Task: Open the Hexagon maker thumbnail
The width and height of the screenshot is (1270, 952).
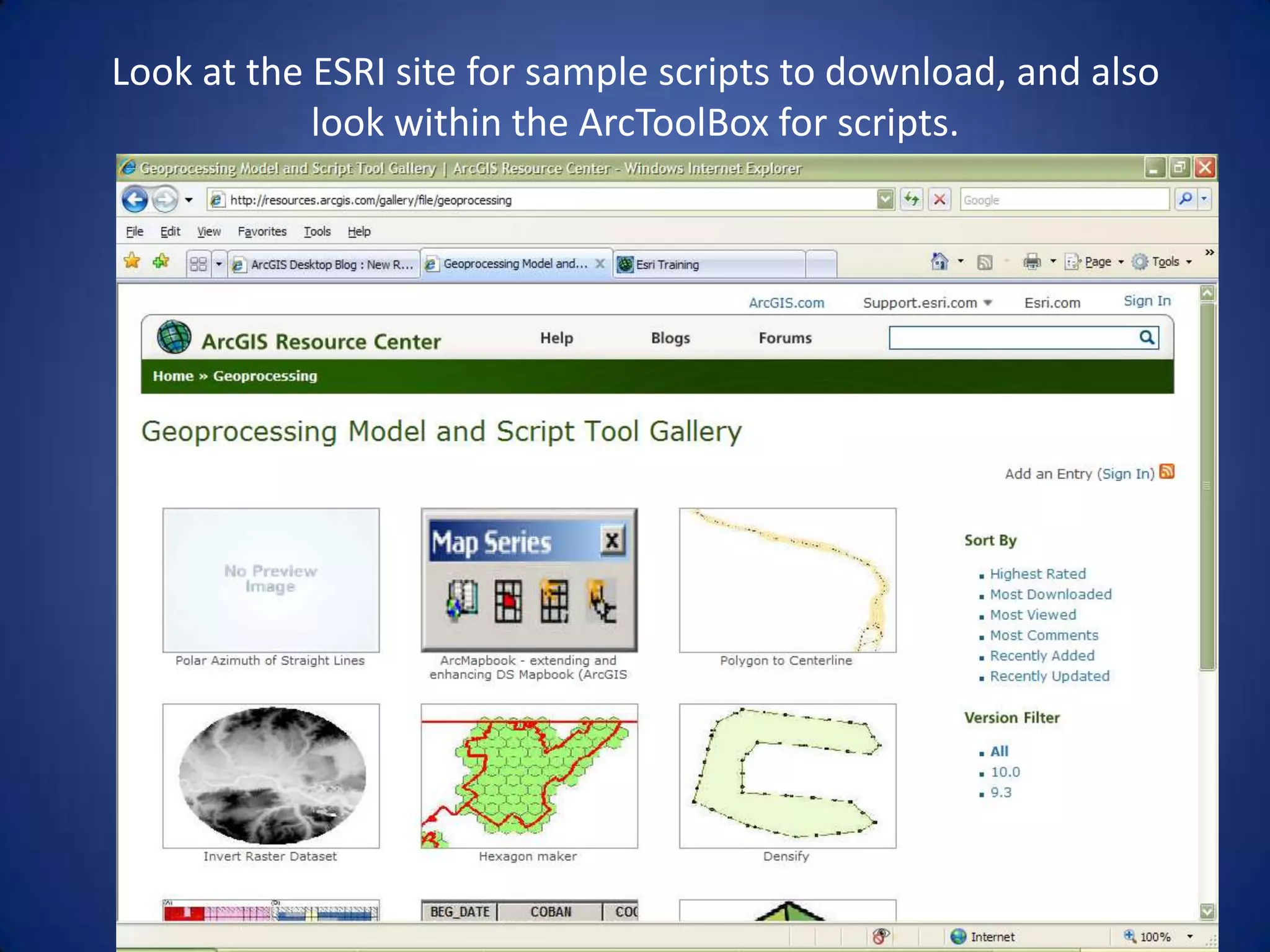Action: pyautogui.click(x=529, y=776)
